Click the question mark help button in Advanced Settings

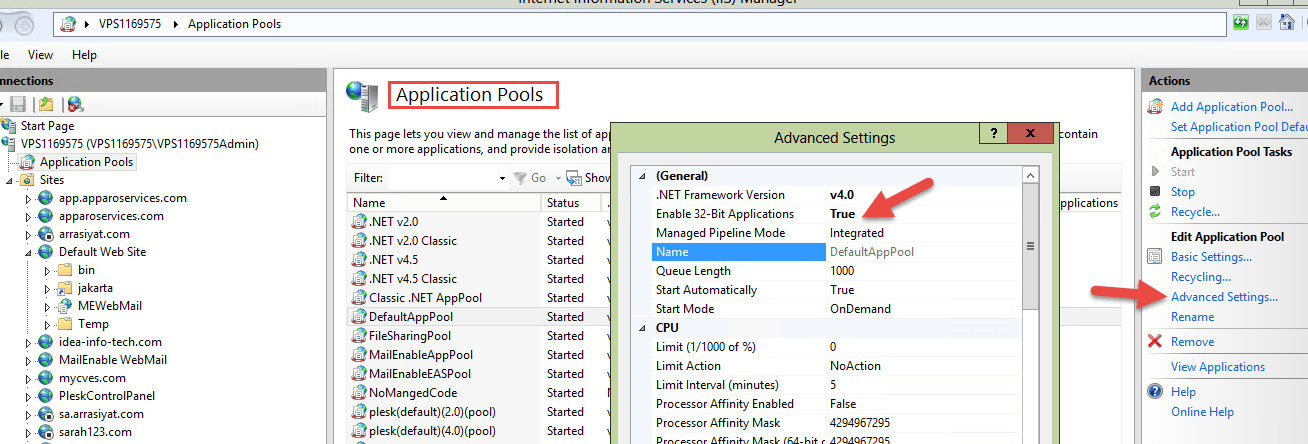(992, 133)
